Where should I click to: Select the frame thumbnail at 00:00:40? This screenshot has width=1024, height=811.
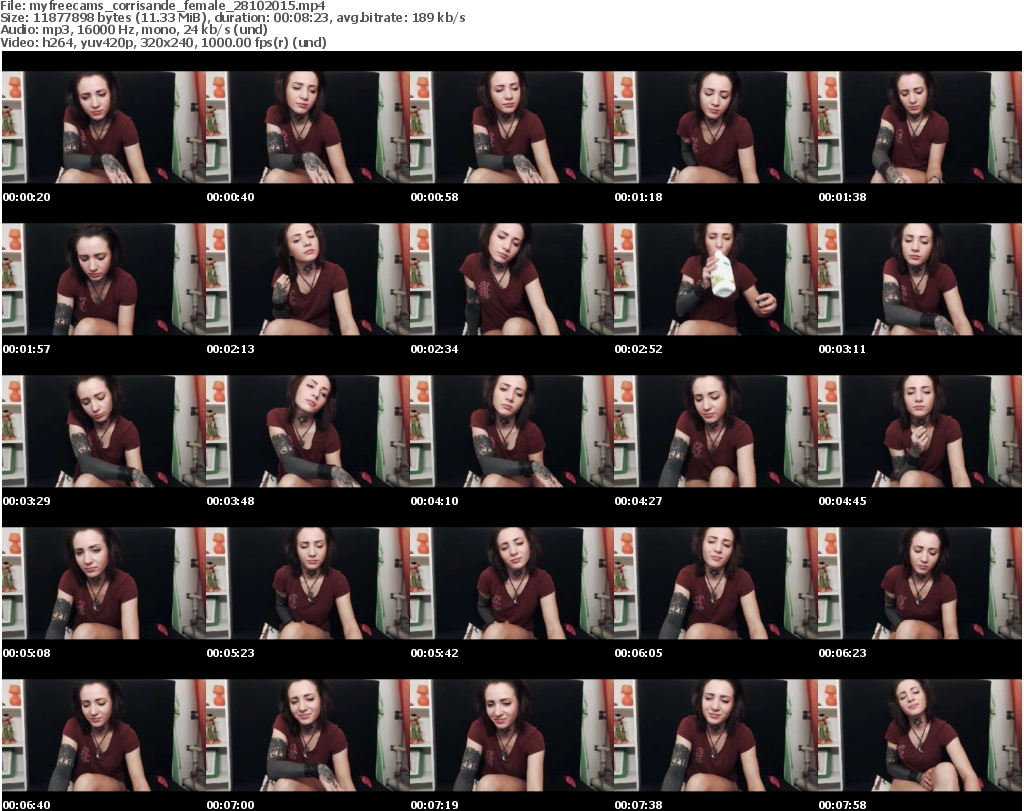tap(308, 127)
